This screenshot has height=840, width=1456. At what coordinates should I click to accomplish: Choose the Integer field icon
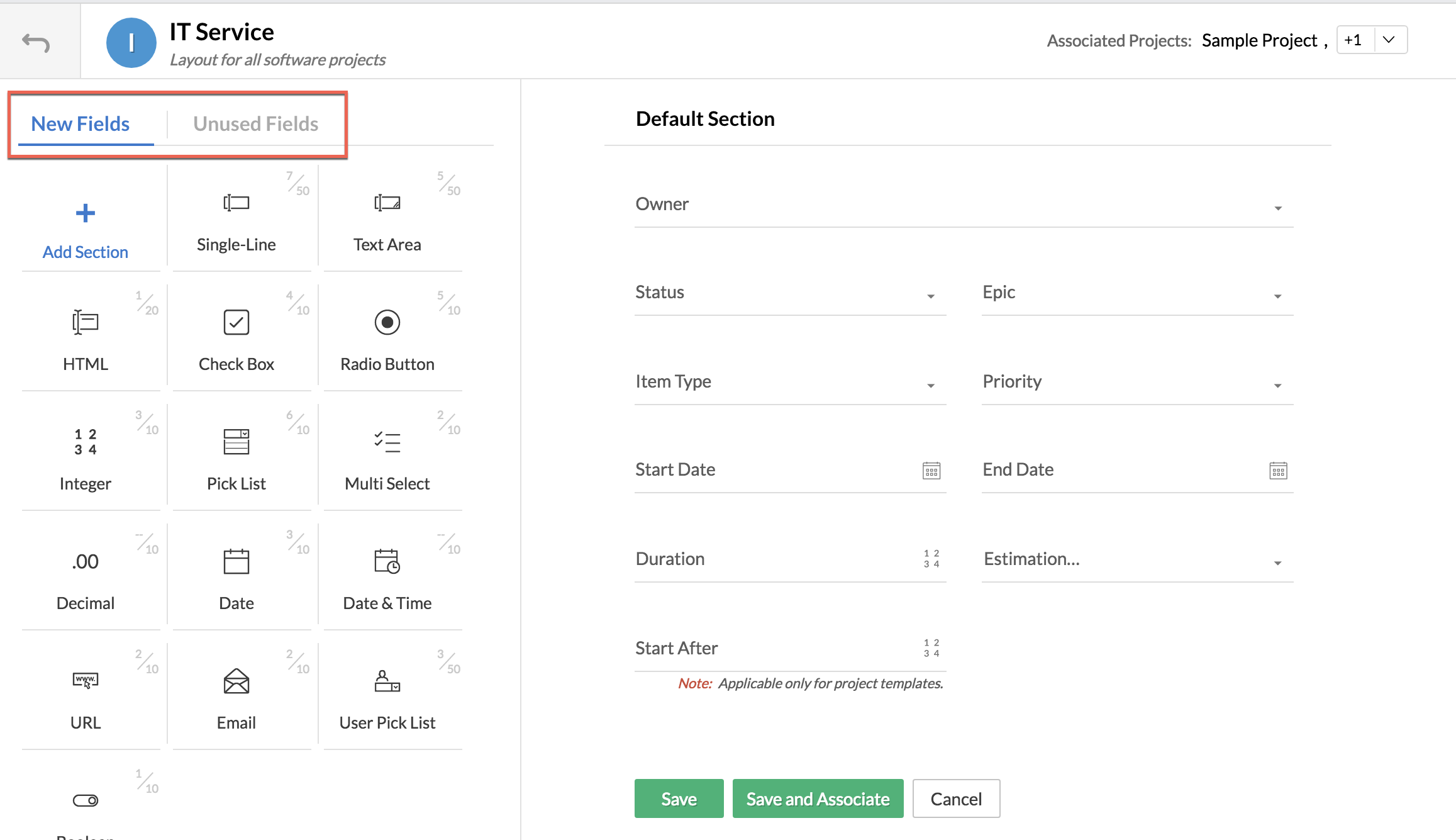pos(86,442)
